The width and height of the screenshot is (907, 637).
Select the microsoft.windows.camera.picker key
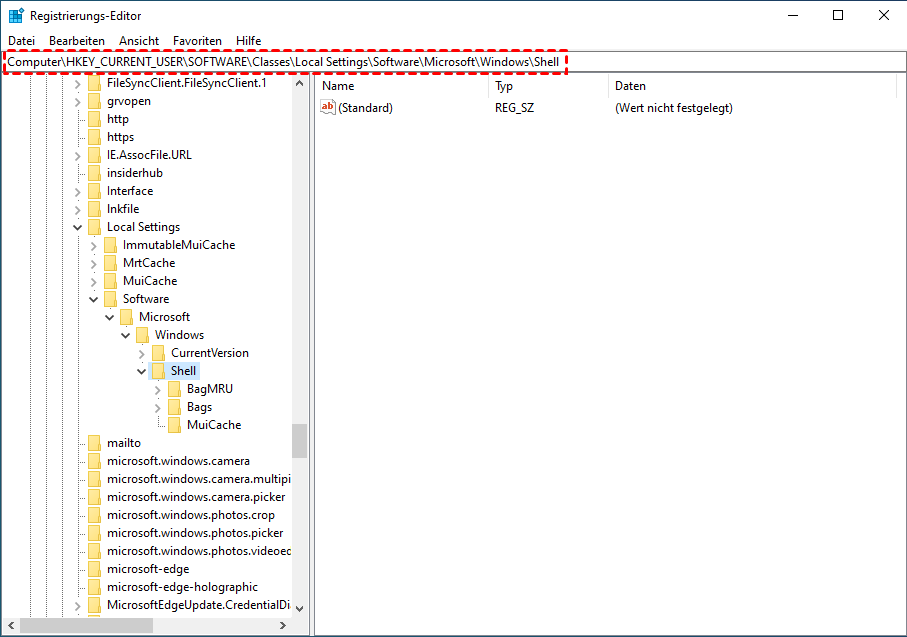(196, 497)
